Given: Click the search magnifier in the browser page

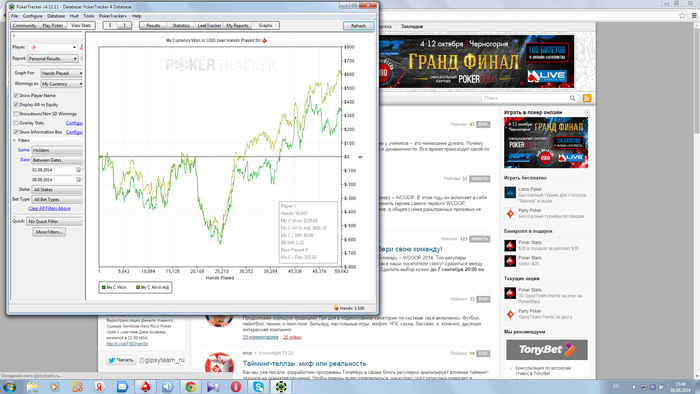Looking at the screenshot, I should pos(572,98).
